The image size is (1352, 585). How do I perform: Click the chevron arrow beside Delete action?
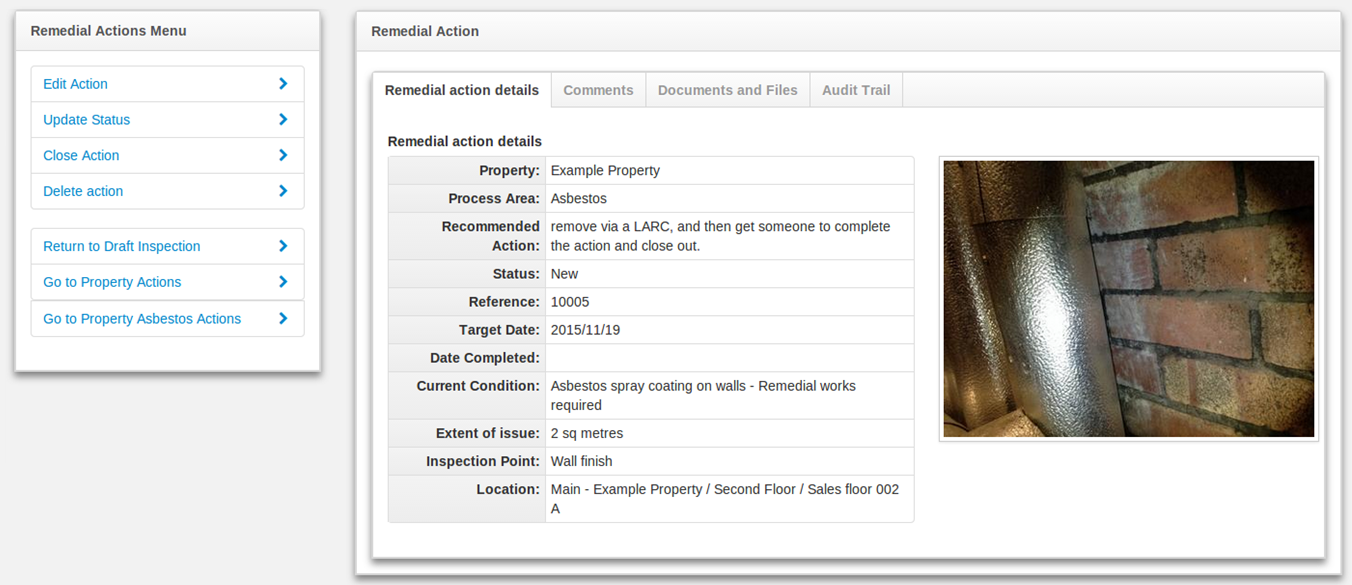point(283,191)
